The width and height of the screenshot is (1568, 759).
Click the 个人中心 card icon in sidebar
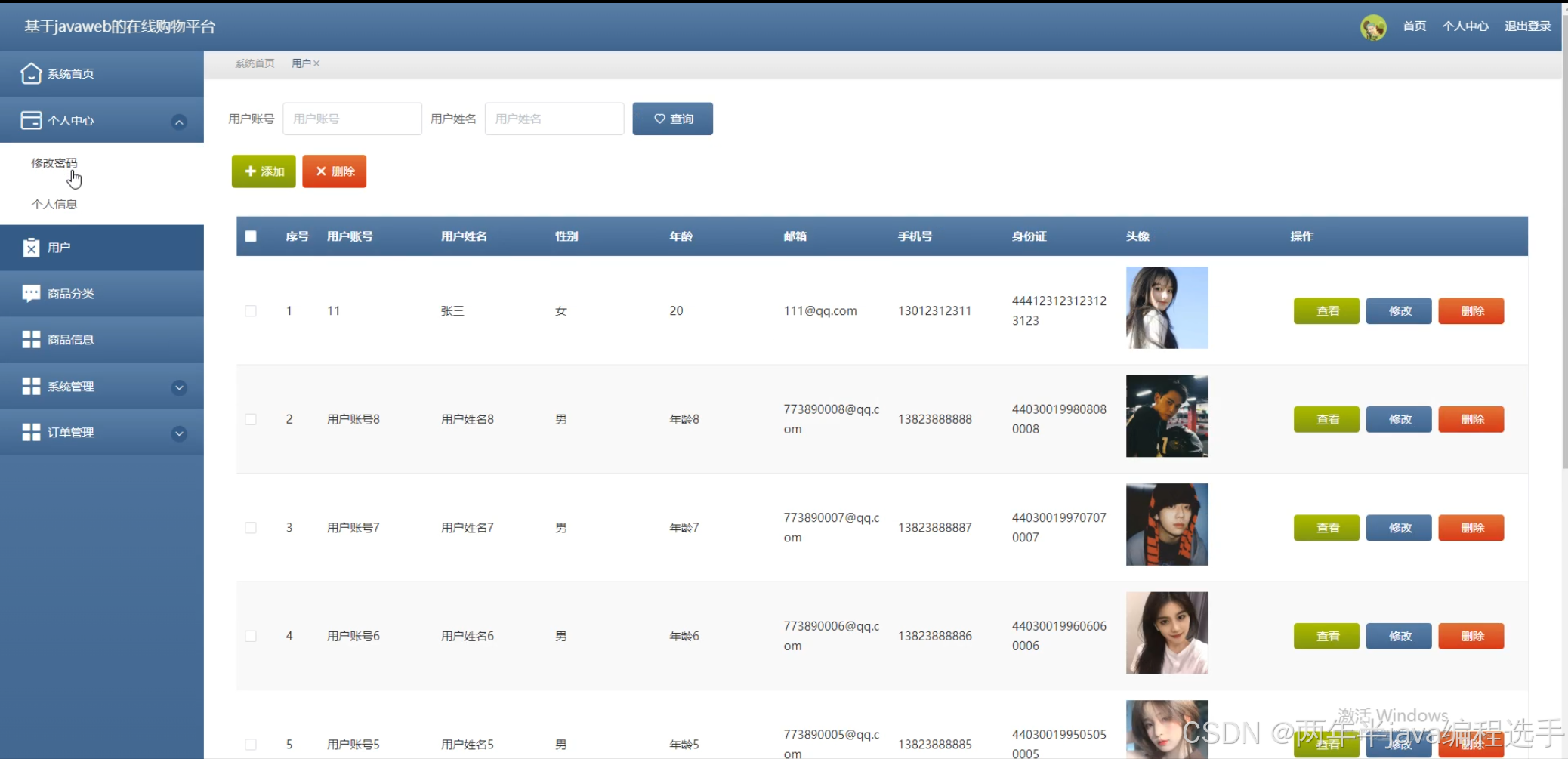31,120
